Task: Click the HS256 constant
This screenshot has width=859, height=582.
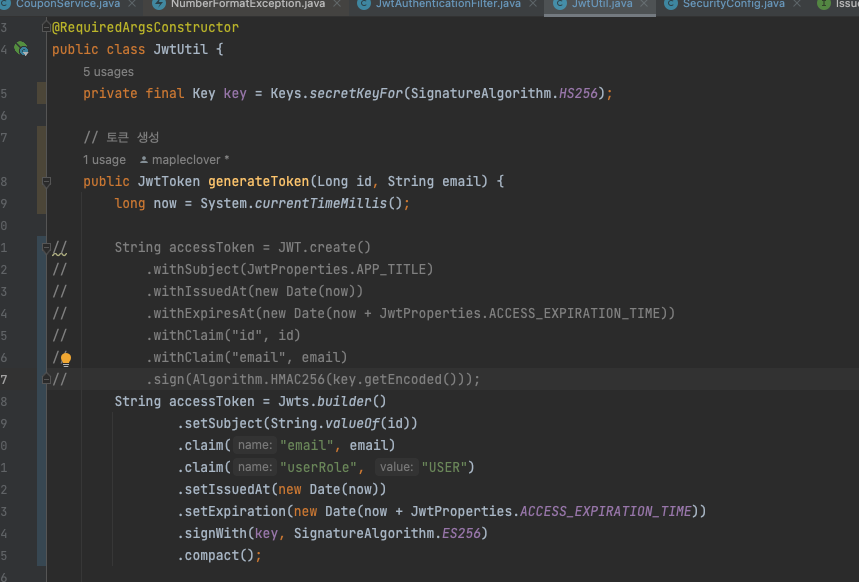Action: [578, 93]
